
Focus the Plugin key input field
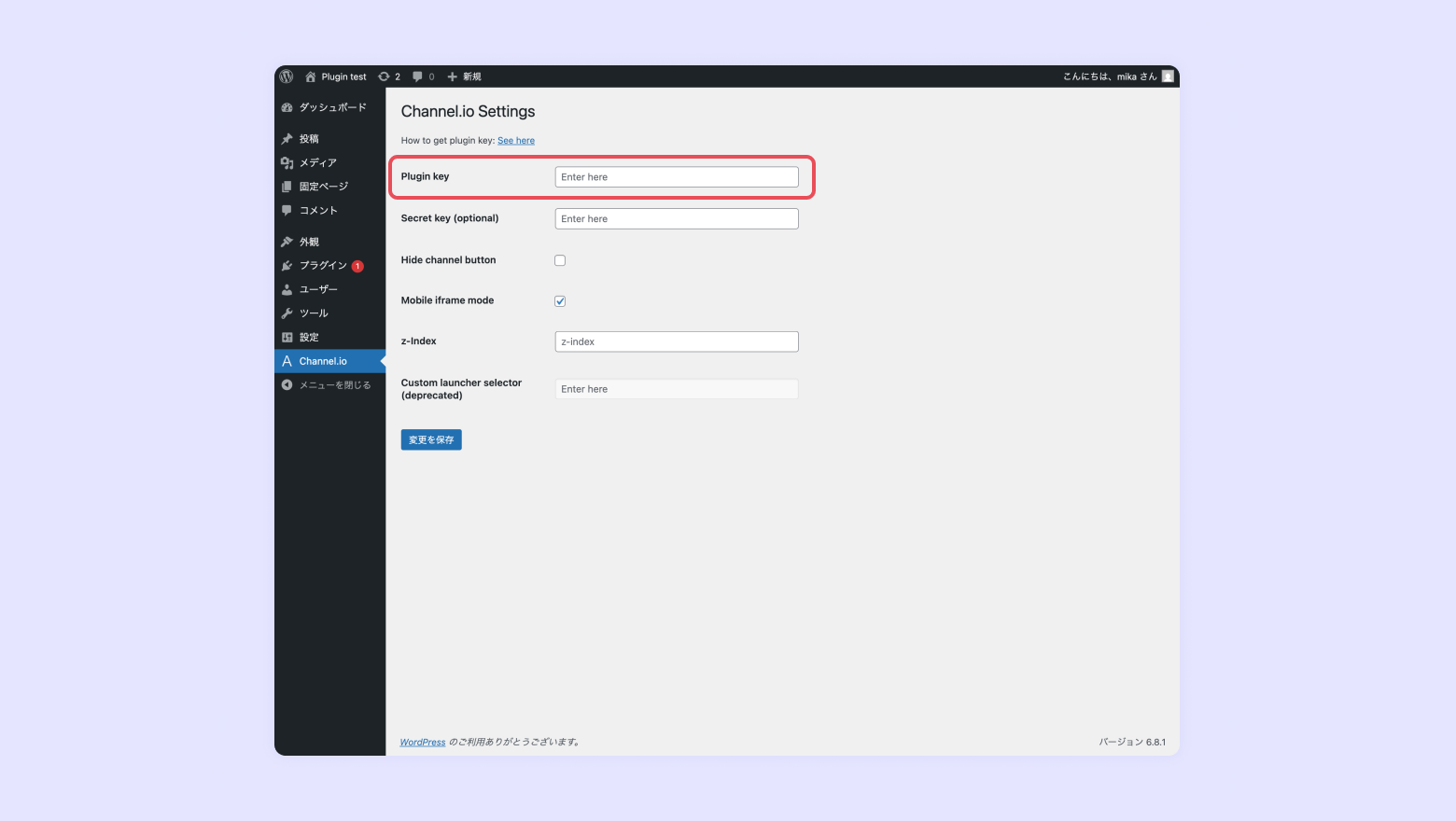[x=677, y=177]
